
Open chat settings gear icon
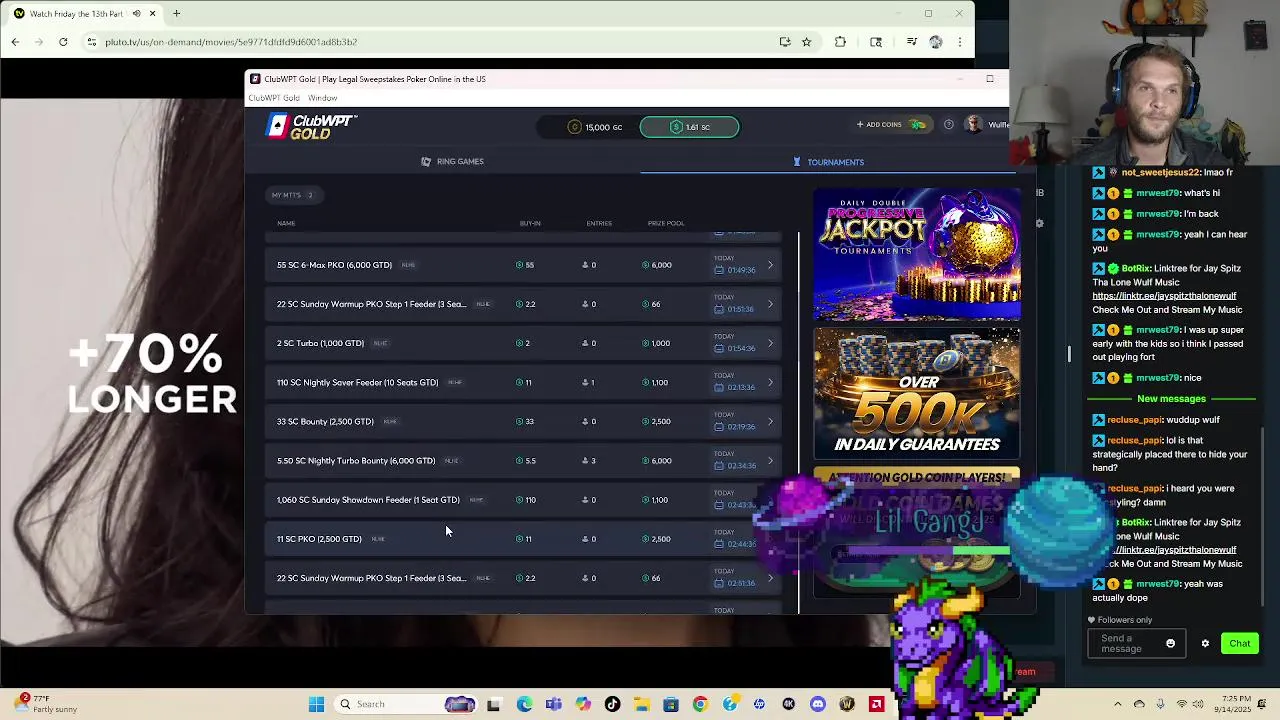click(x=1205, y=644)
